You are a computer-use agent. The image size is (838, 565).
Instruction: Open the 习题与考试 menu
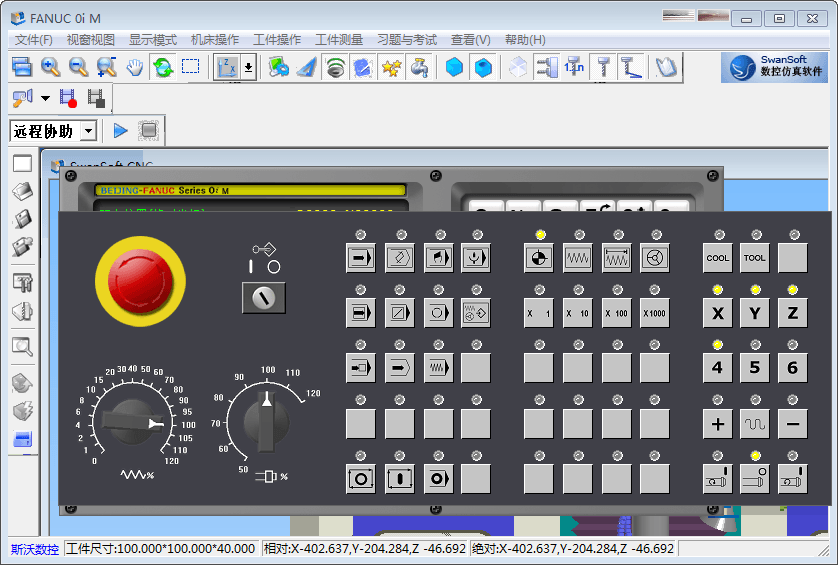tap(407, 40)
